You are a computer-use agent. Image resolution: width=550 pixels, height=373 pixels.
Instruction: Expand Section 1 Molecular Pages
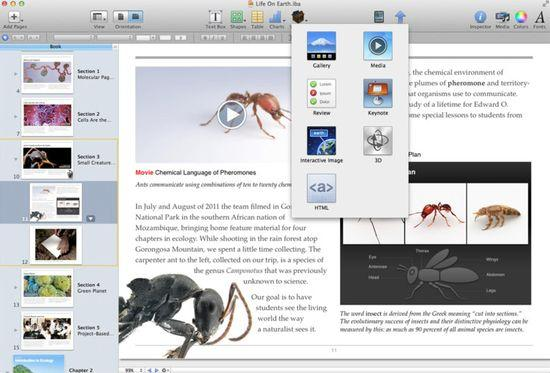15,74
